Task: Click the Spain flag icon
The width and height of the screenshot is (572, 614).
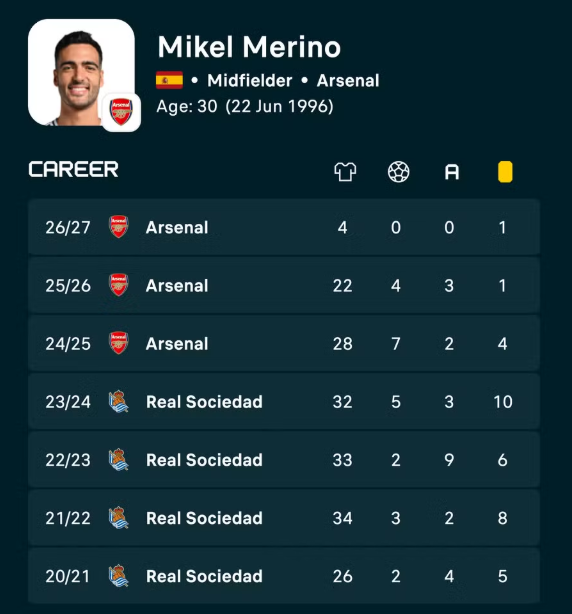Action: click(x=169, y=80)
